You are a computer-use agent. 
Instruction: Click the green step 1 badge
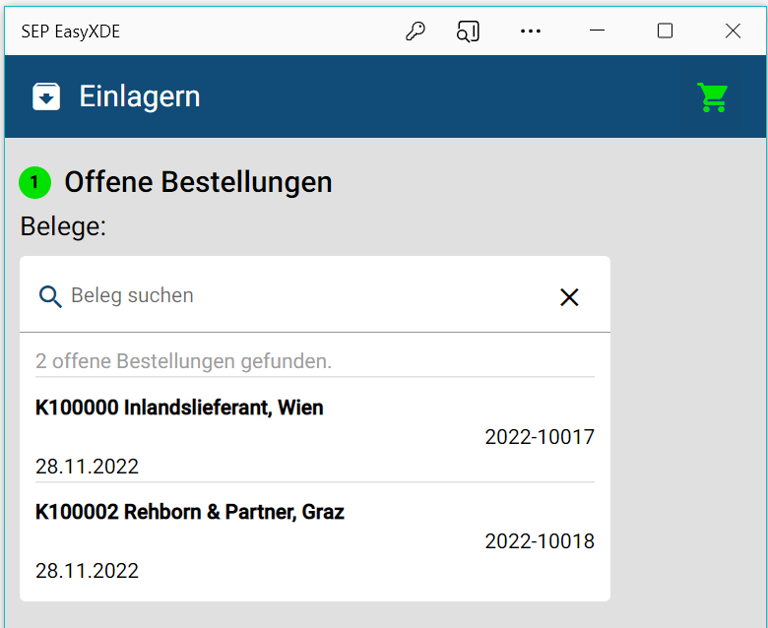coord(35,183)
